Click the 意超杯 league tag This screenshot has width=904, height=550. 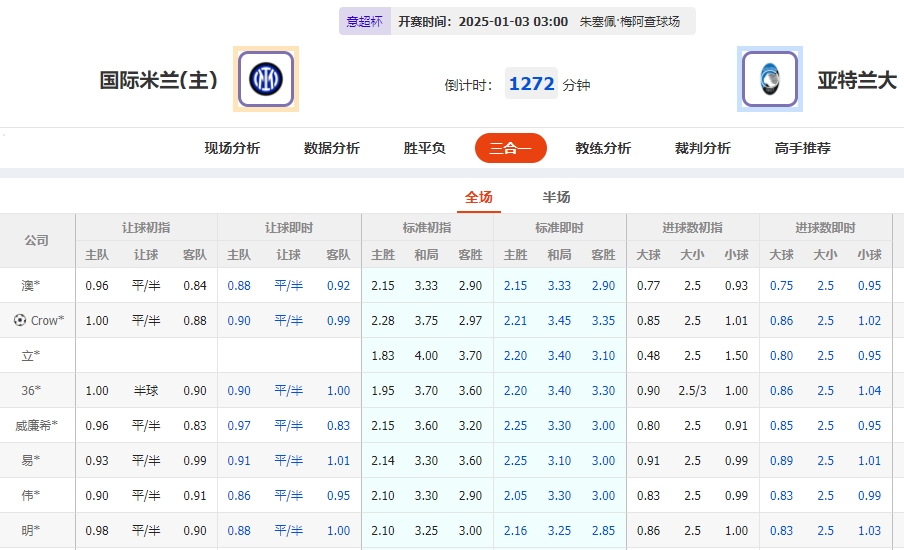(x=364, y=21)
